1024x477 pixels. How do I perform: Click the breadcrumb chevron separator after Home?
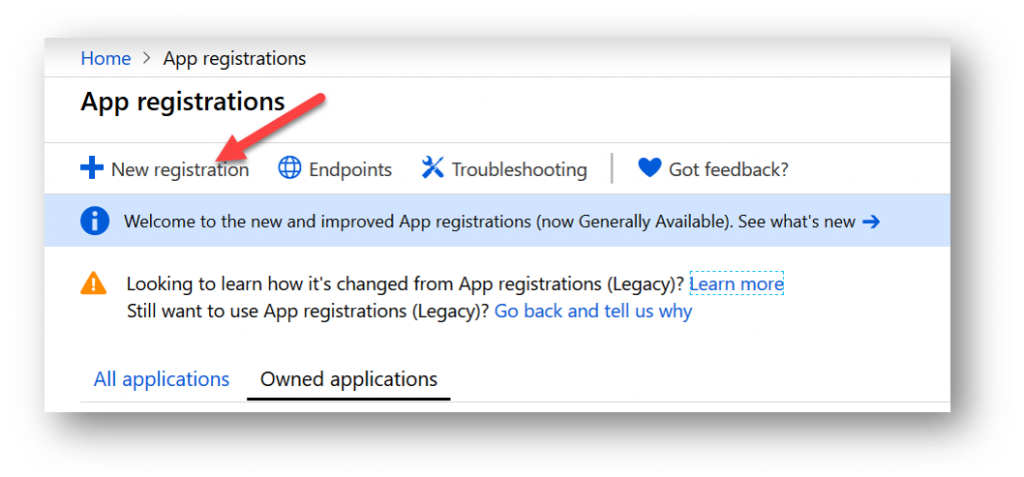pyautogui.click(x=148, y=59)
